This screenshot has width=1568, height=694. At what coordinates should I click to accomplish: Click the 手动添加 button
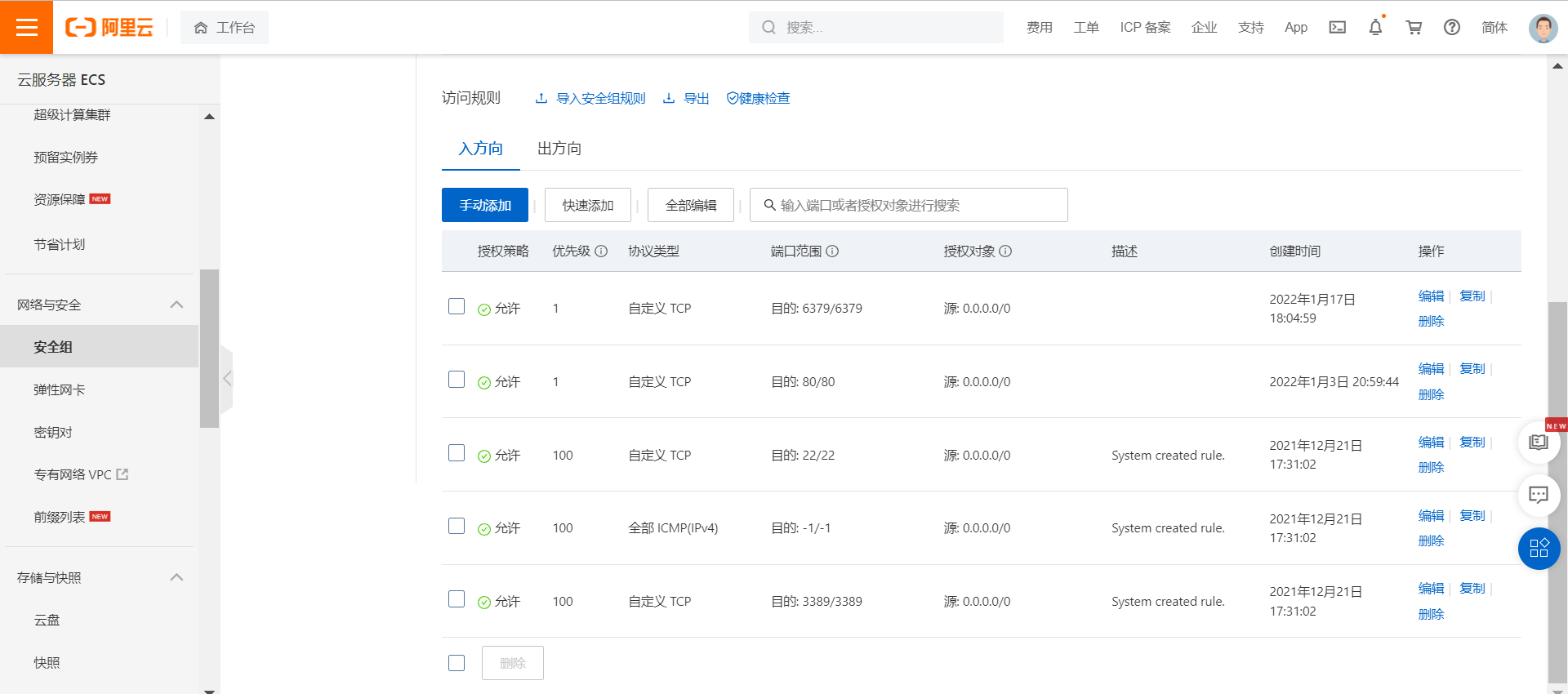[x=484, y=205]
